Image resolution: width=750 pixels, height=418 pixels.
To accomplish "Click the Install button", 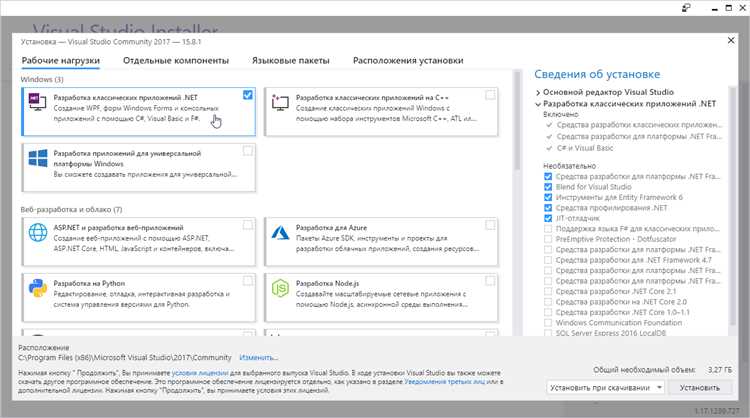I will 700,387.
